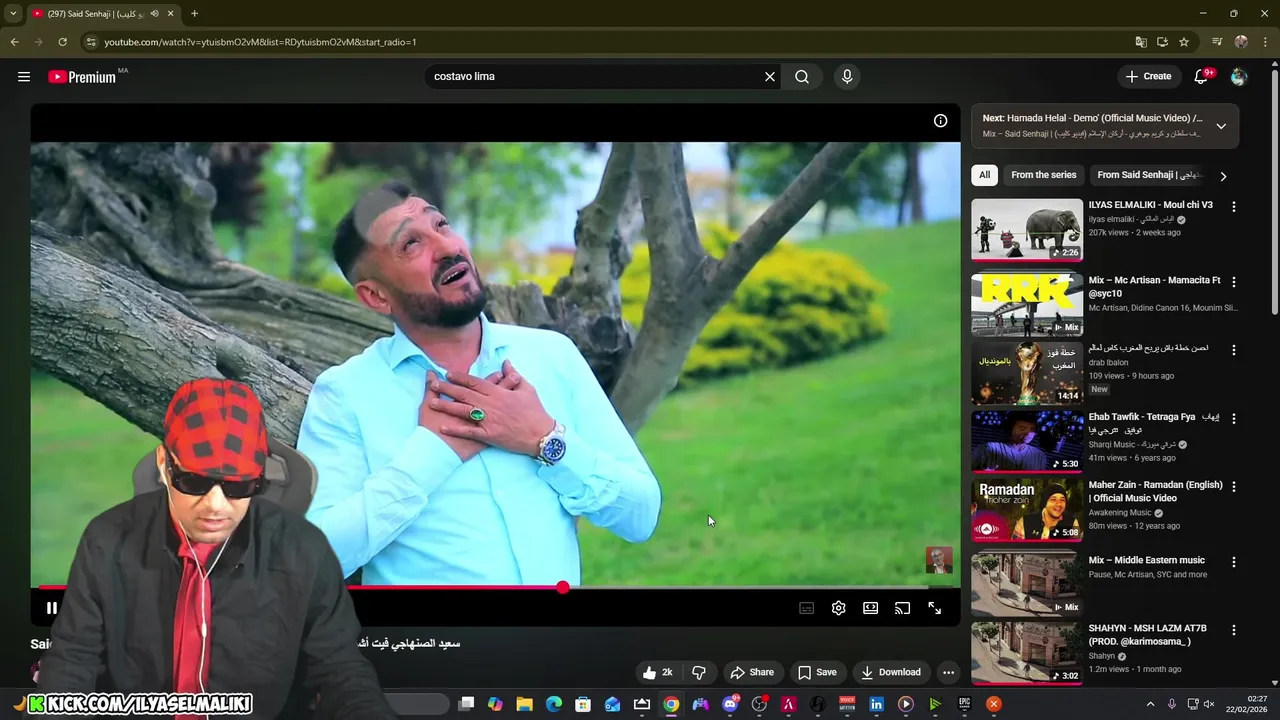Select From the series chip

click(x=1043, y=175)
